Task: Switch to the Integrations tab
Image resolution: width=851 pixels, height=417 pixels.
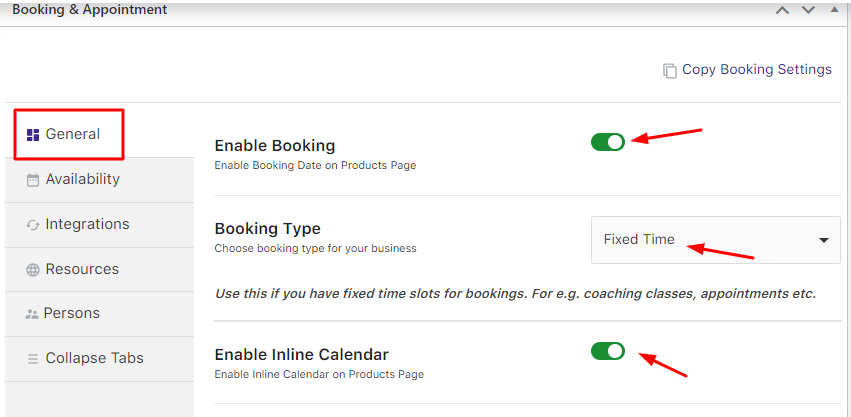Action: point(99,225)
